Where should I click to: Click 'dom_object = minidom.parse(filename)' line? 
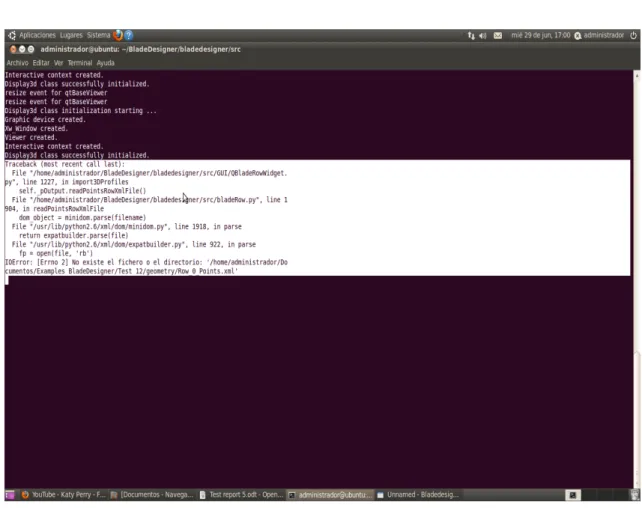(82, 218)
